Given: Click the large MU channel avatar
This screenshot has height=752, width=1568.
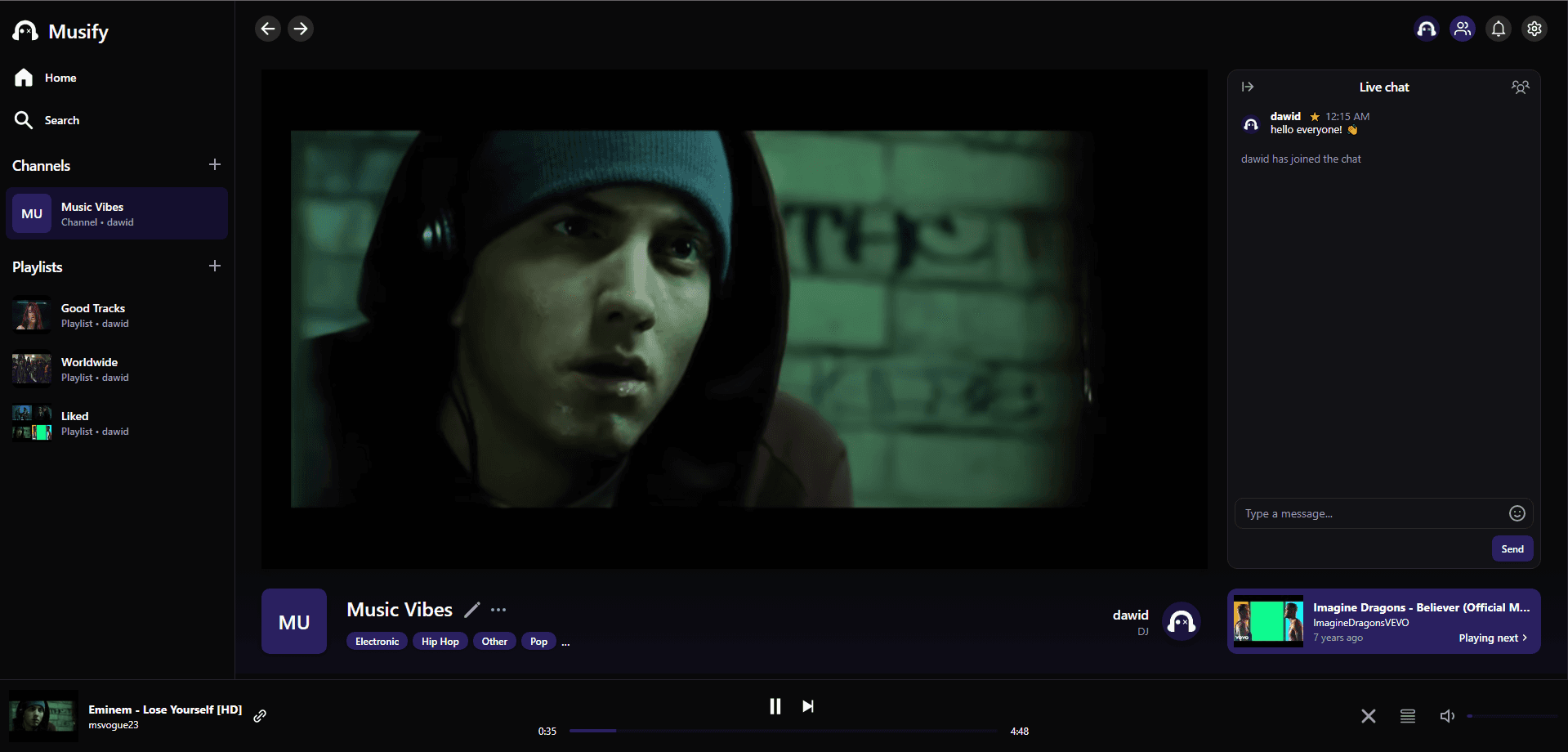Looking at the screenshot, I should [294, 621].
